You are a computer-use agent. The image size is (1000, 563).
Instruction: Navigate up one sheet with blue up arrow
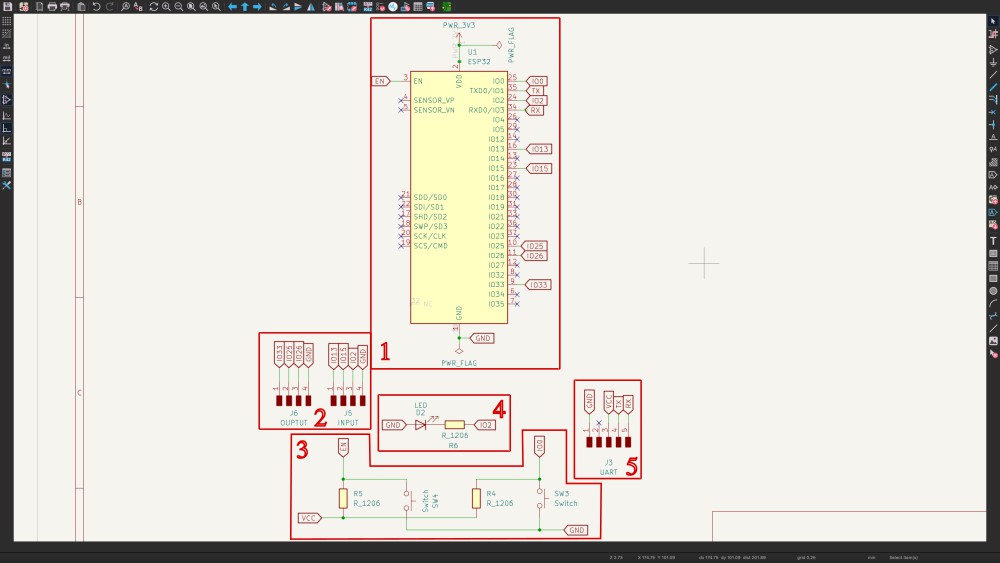pyautogui.click(x=245, y=6)
